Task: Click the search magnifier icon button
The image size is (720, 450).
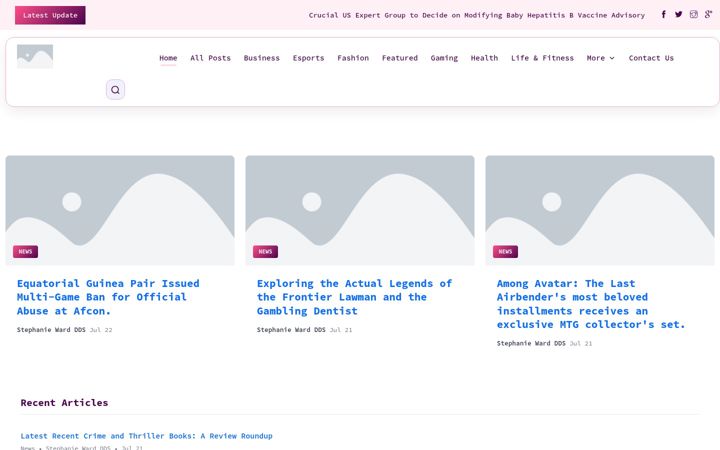Action: click(115, 90)
